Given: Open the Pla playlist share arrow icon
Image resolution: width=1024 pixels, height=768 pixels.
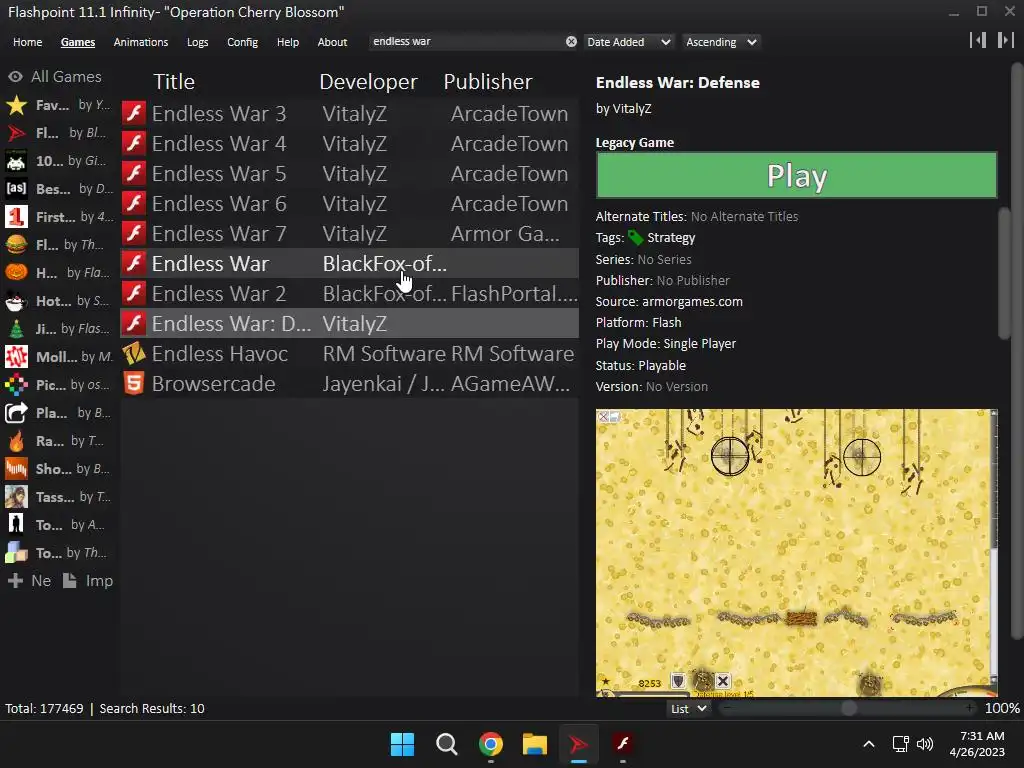Looking at the screenshot, I should 16,413.
